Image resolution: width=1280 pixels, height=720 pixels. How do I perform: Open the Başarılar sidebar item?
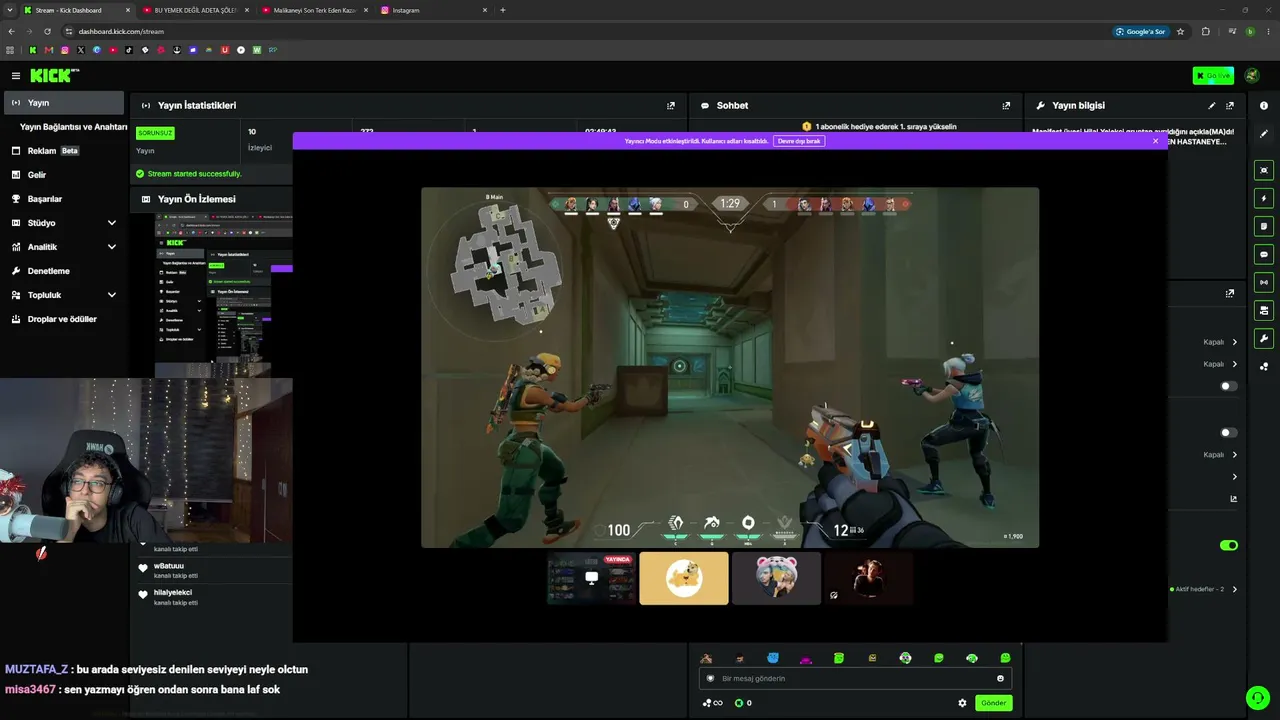pos(64,199)
